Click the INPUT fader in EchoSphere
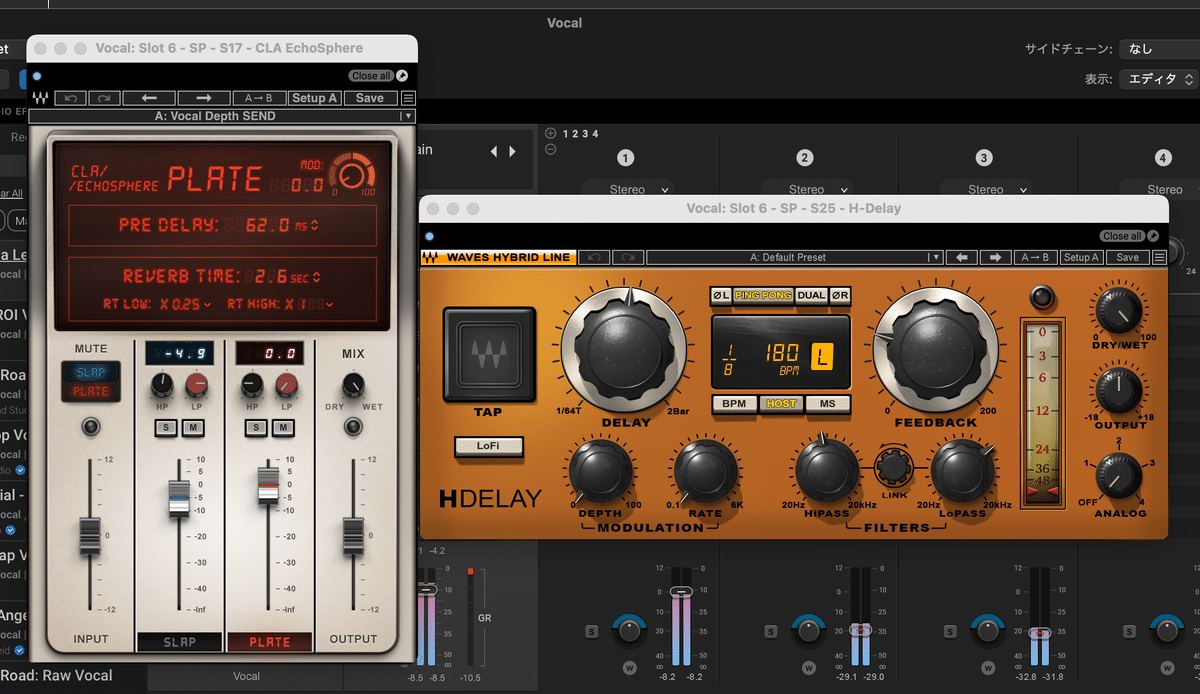Screen dimensions: 1200x694 [x=92, y=535]
